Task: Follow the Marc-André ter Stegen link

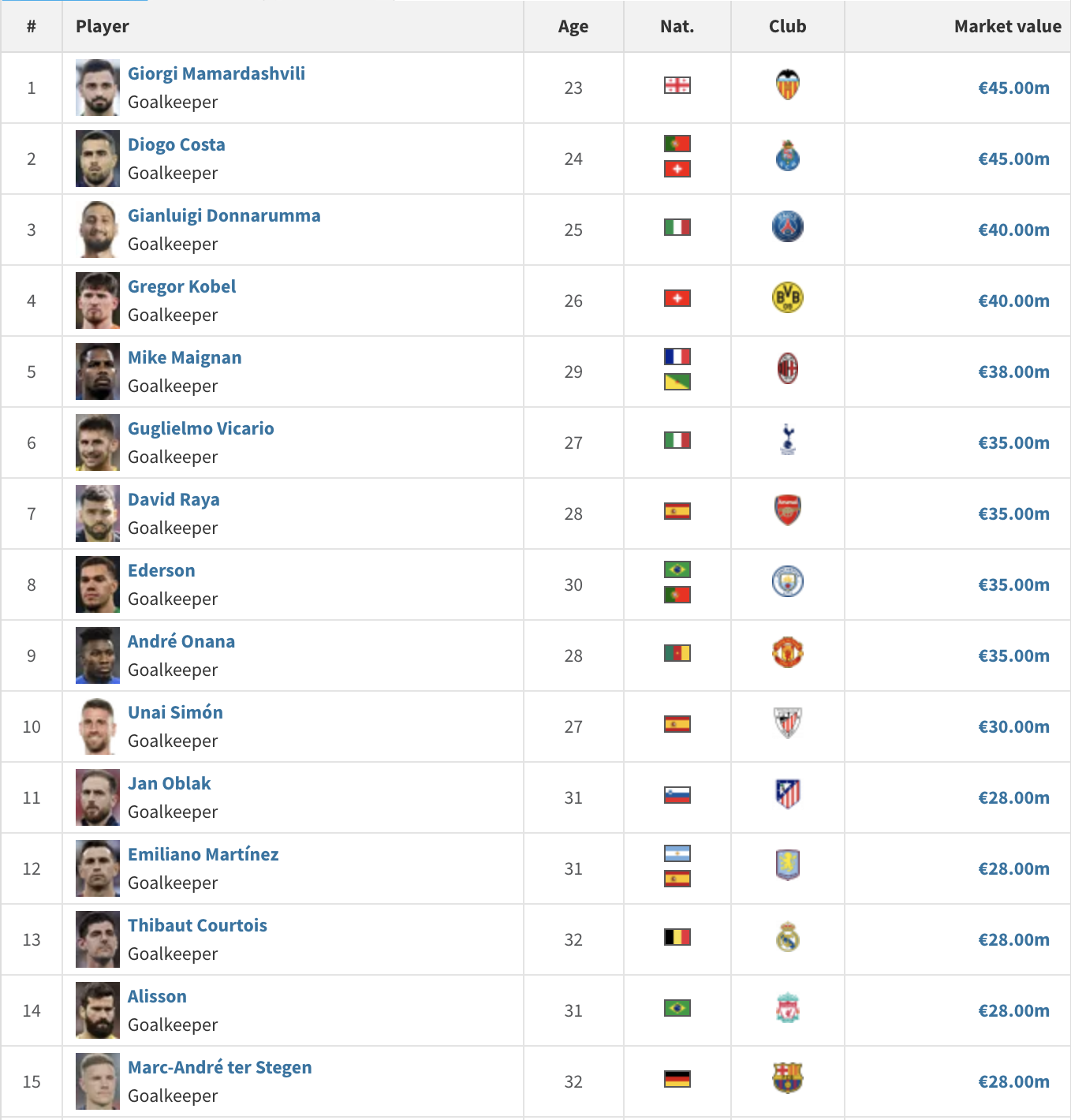Action: pos(219,1067)
